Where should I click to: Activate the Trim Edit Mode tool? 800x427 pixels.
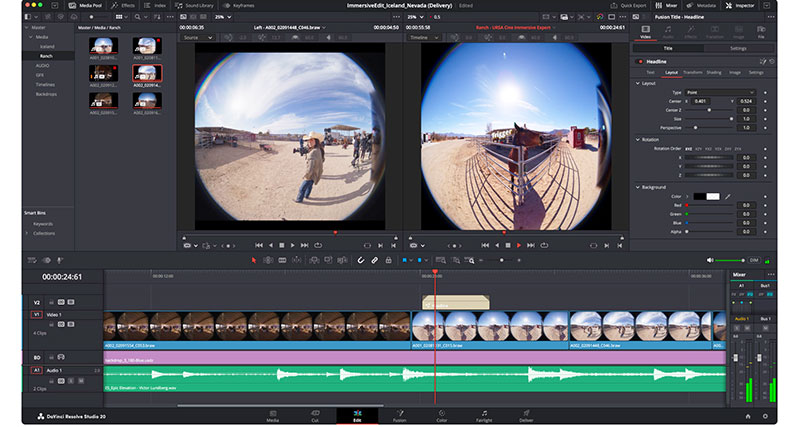tap(268, 260)
